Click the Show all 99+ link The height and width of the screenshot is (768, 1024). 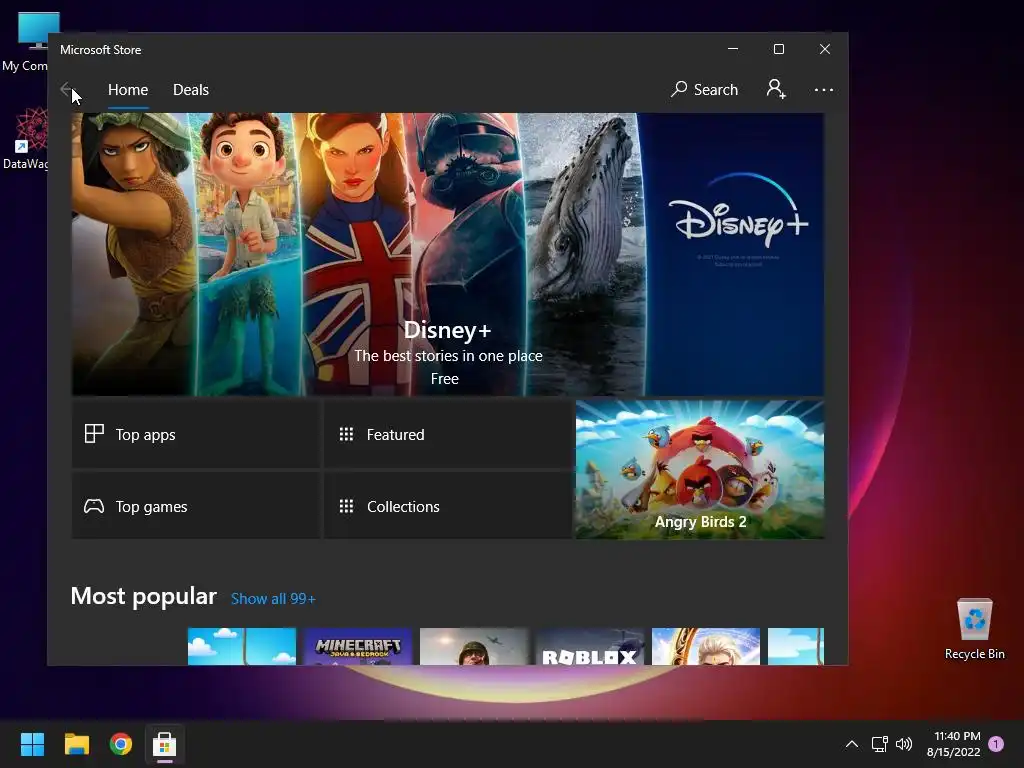[x=273, y=599]
